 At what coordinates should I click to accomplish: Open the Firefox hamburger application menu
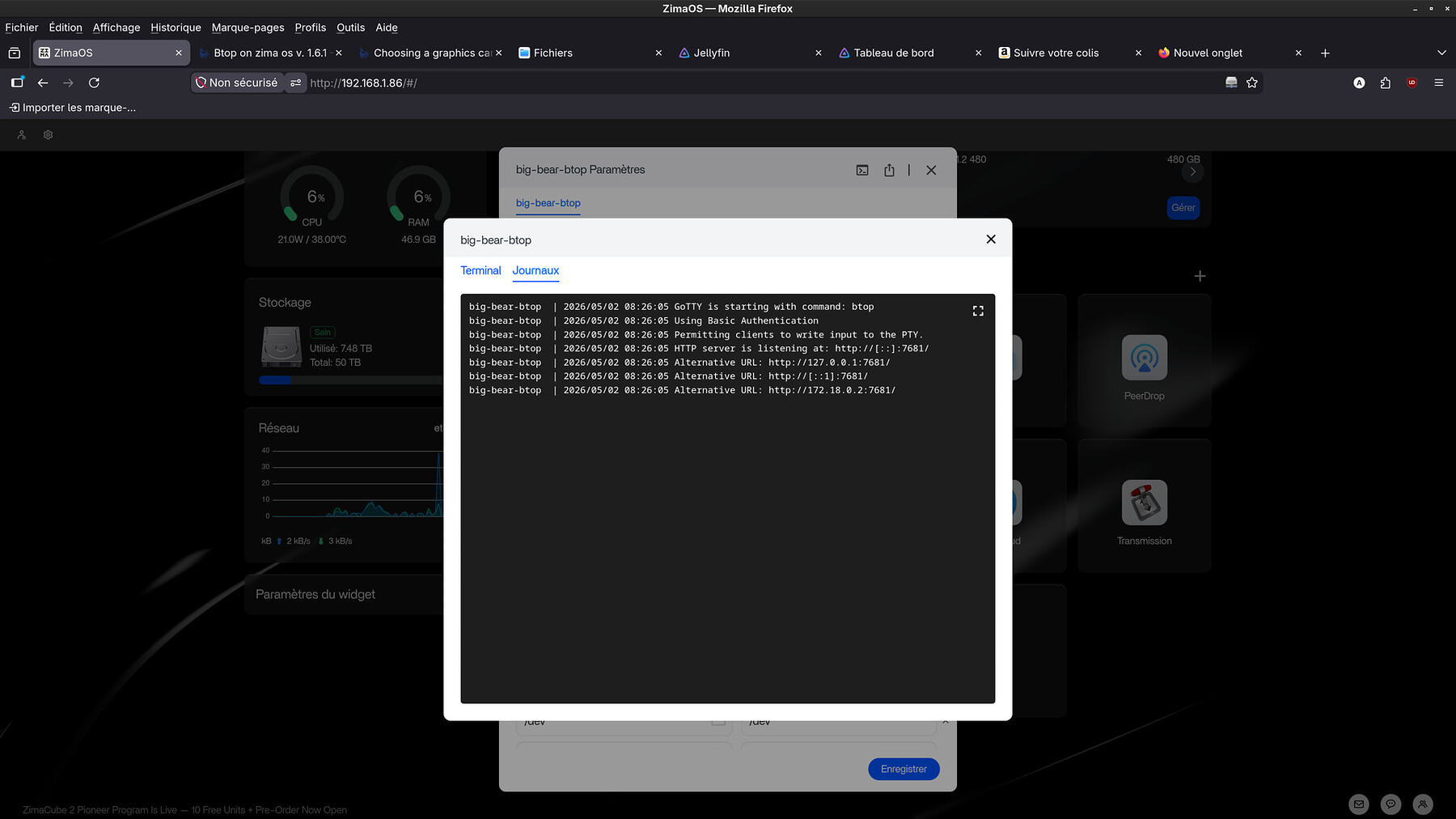click(x=1439, y=83)
